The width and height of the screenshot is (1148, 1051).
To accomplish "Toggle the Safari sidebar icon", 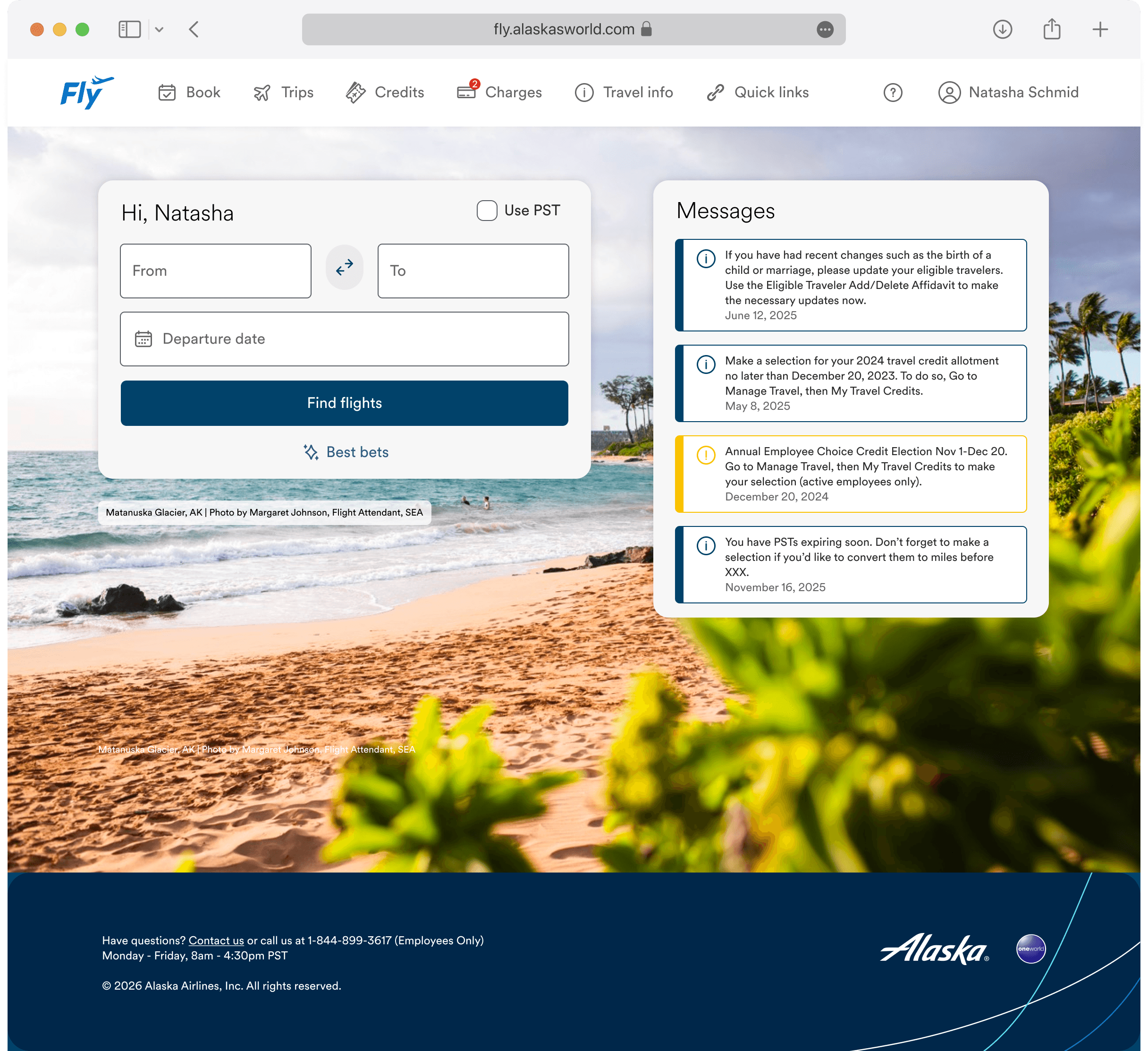I will [129, 29].
